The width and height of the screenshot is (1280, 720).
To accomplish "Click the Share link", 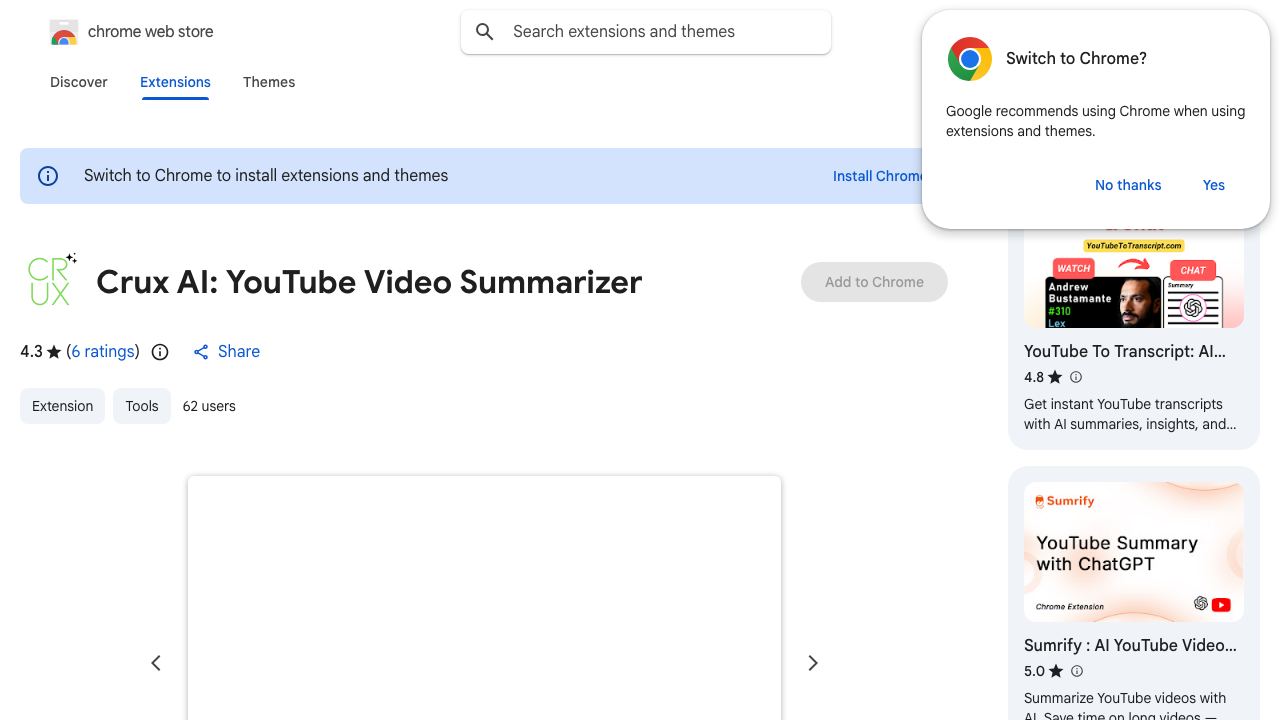I will [x=239, y=352].
